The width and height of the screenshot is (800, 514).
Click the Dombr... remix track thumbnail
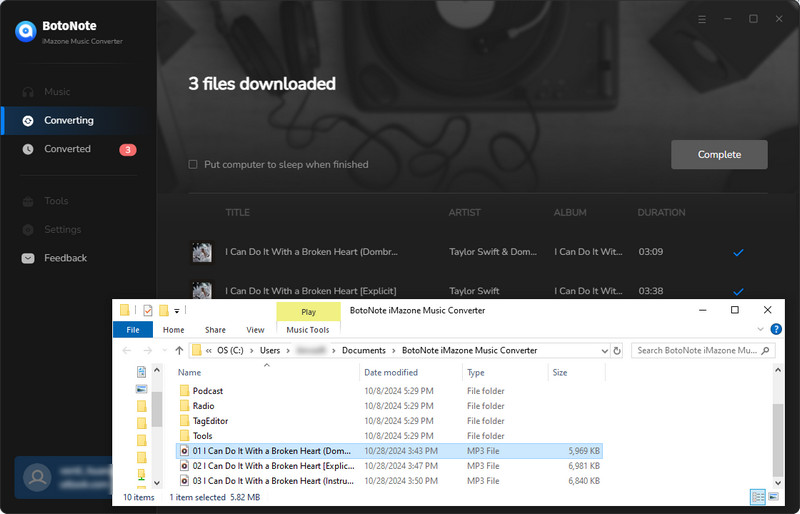point(202,252)
